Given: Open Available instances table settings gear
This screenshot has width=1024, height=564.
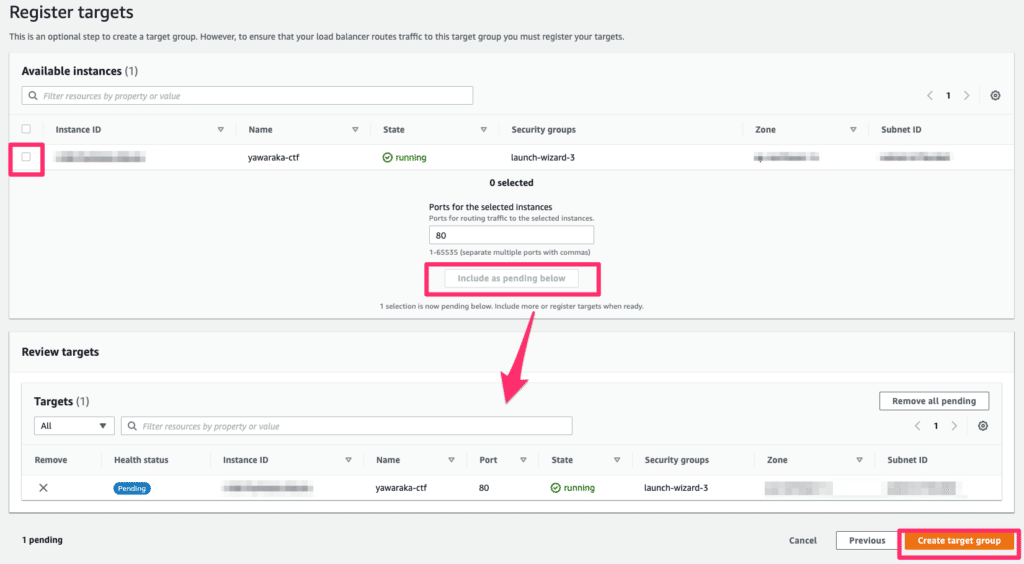Looking at the screenshot, I should click(x=995, y=95).
